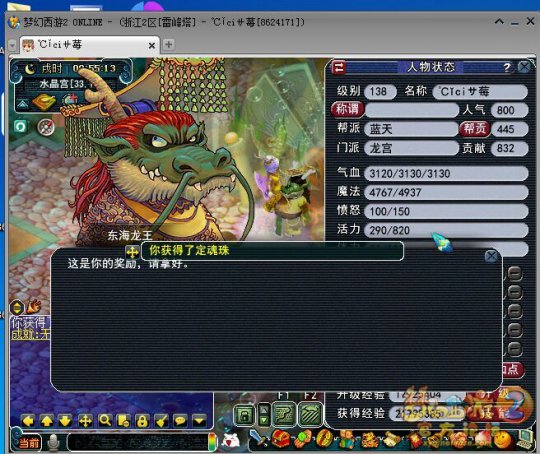The height and width of the screenshot is (454, 540).
Task: Click the yellow padlock icon in chat toolbar
Action: click(142, 421)
